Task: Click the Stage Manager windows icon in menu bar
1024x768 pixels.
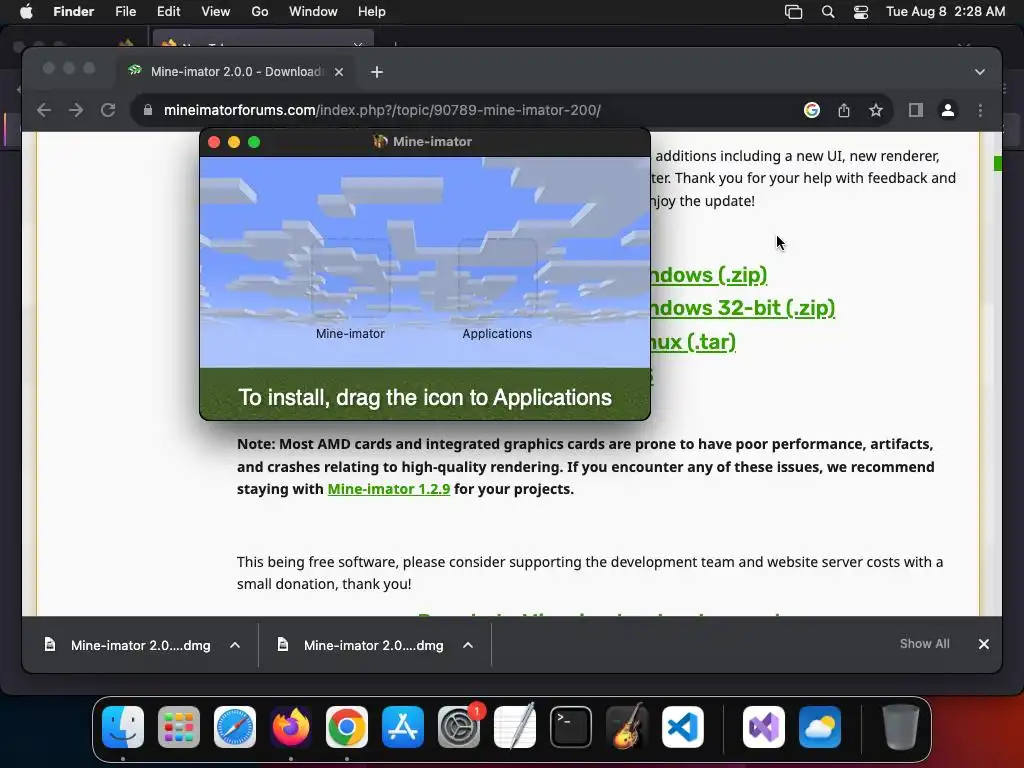Action: [x=793, y=12]
